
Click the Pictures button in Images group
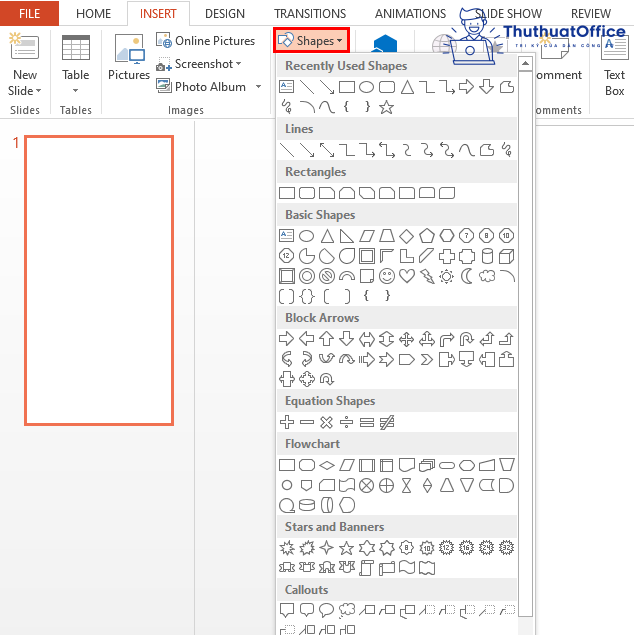[x=129, y=60]
